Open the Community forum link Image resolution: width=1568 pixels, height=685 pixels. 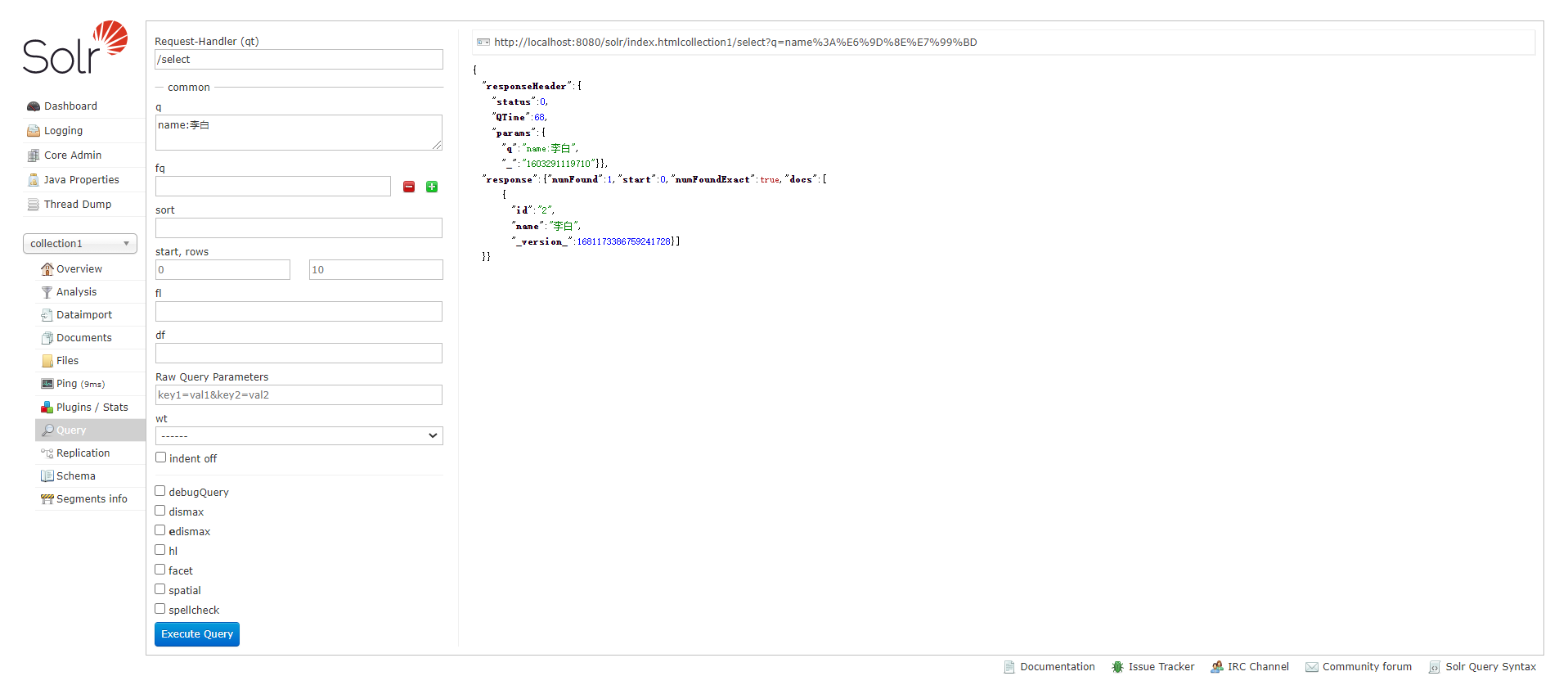[1368, 667]
